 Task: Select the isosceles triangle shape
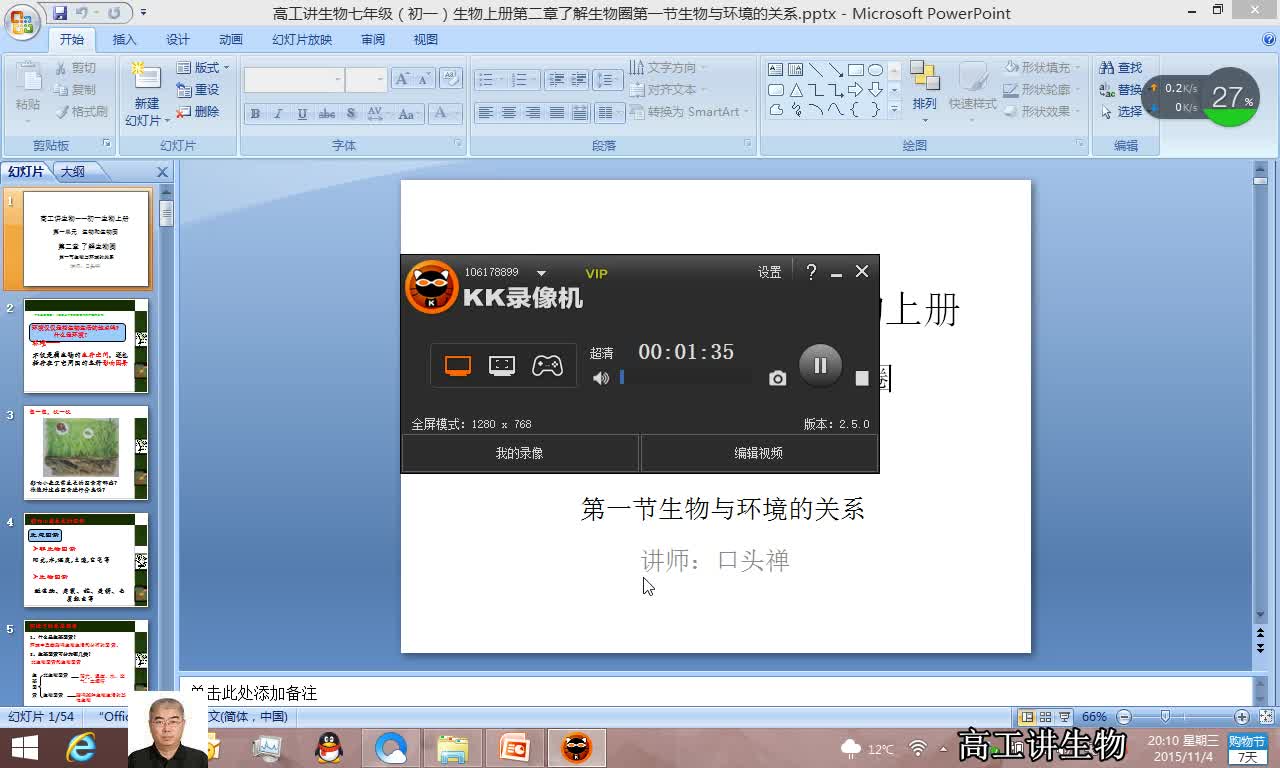(796, 90)
